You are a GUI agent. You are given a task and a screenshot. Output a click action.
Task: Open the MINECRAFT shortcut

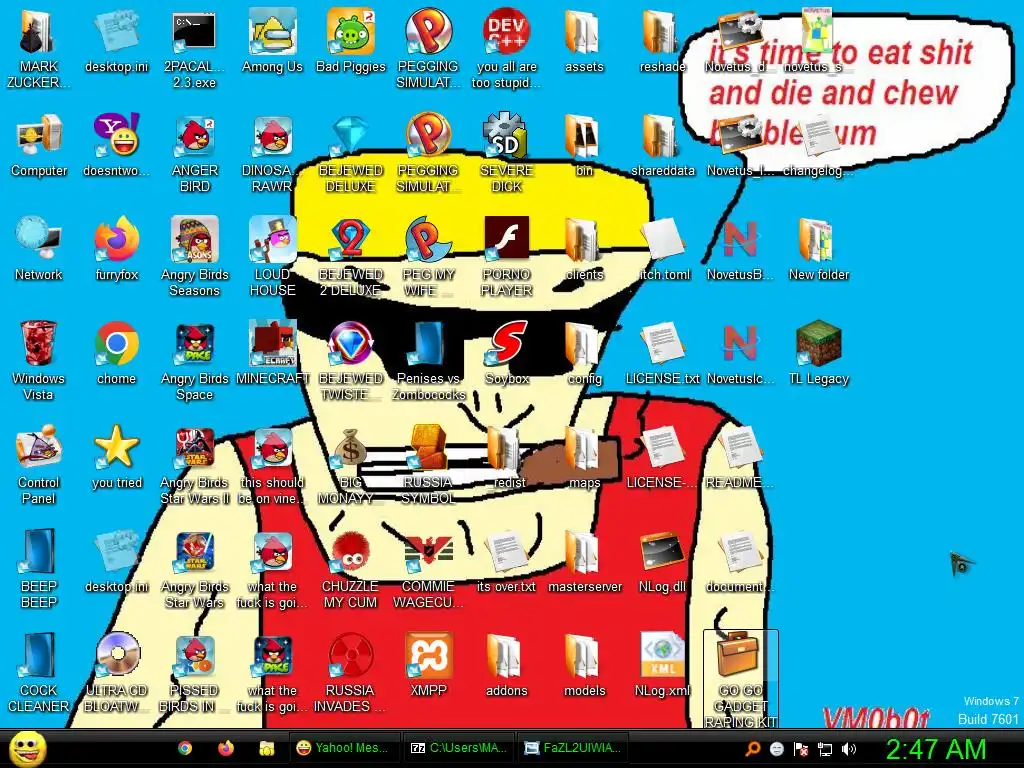tap(272, 353)
